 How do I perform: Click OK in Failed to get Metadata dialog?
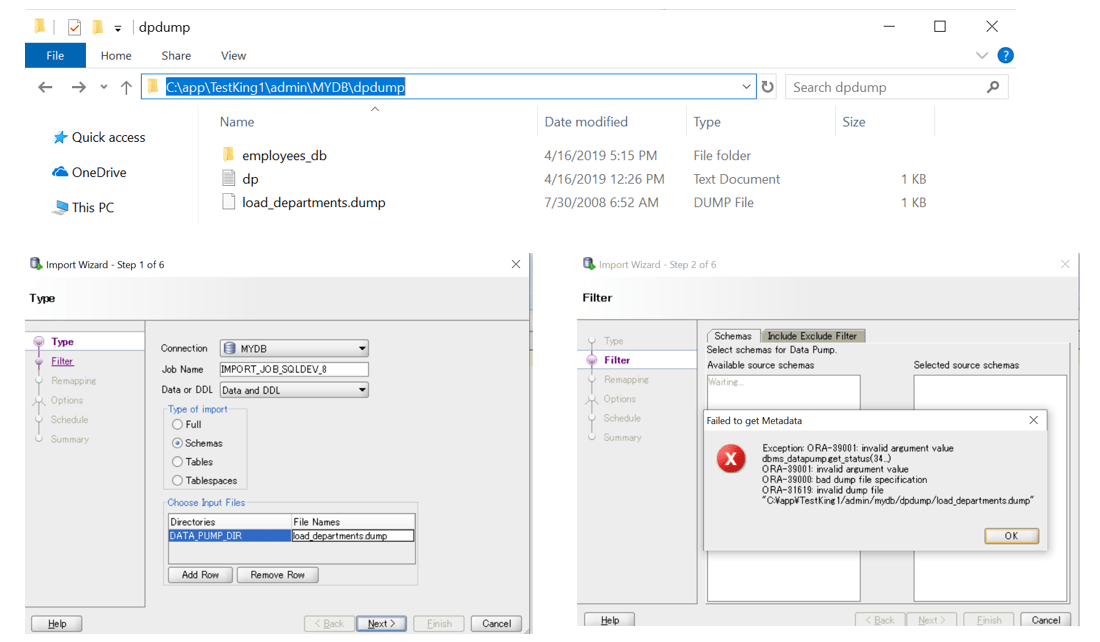pyautogui.click(x=1011, y=536)
